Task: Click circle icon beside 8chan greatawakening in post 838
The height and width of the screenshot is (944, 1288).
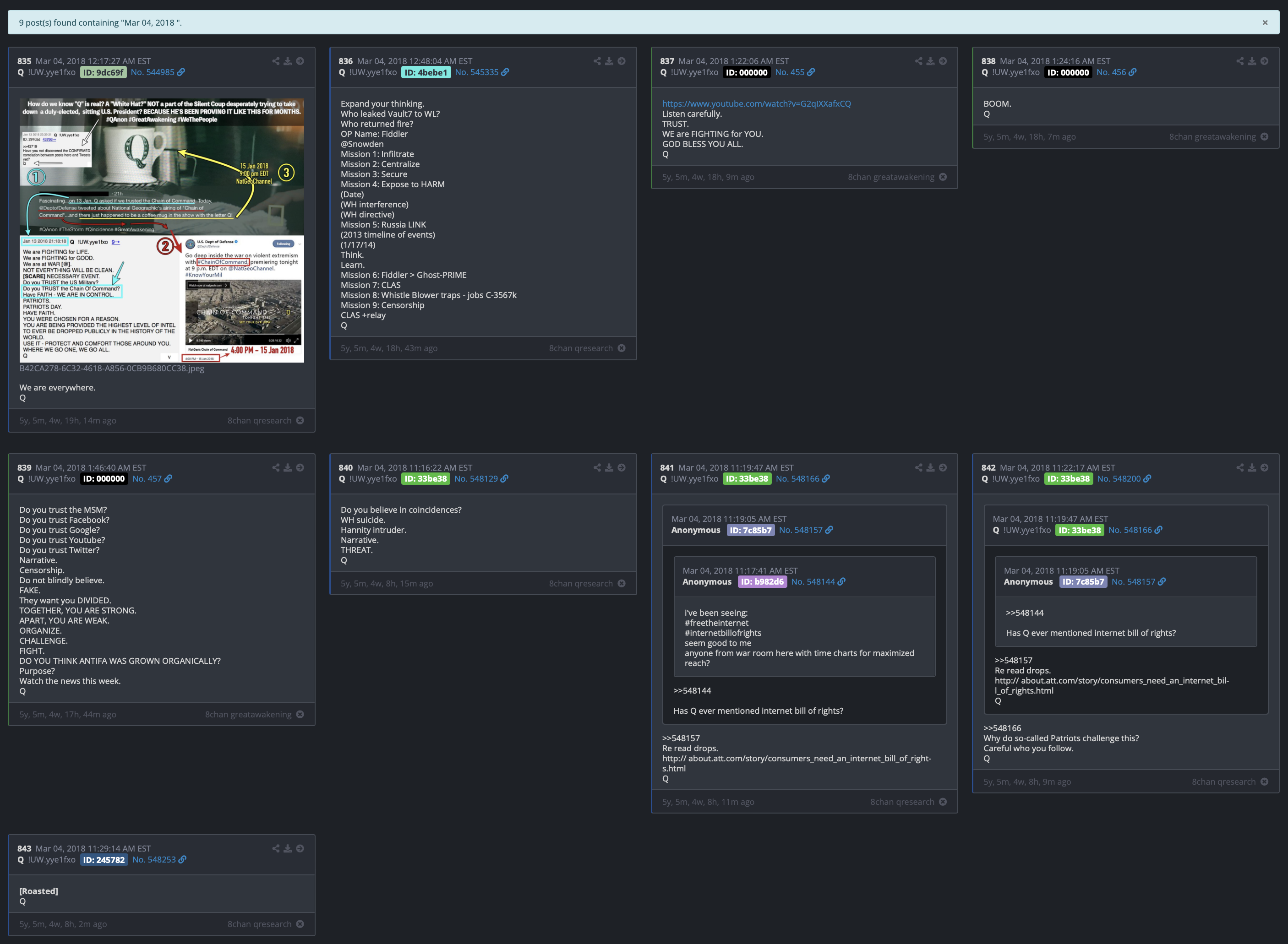Action: 1264,136
